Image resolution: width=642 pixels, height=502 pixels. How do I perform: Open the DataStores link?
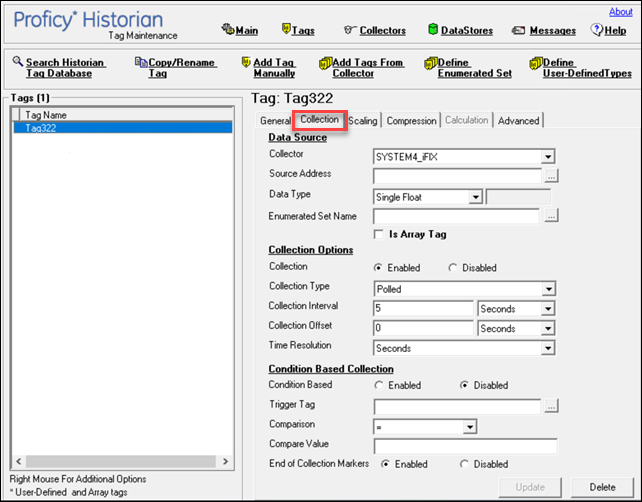[x=467, y=30]
